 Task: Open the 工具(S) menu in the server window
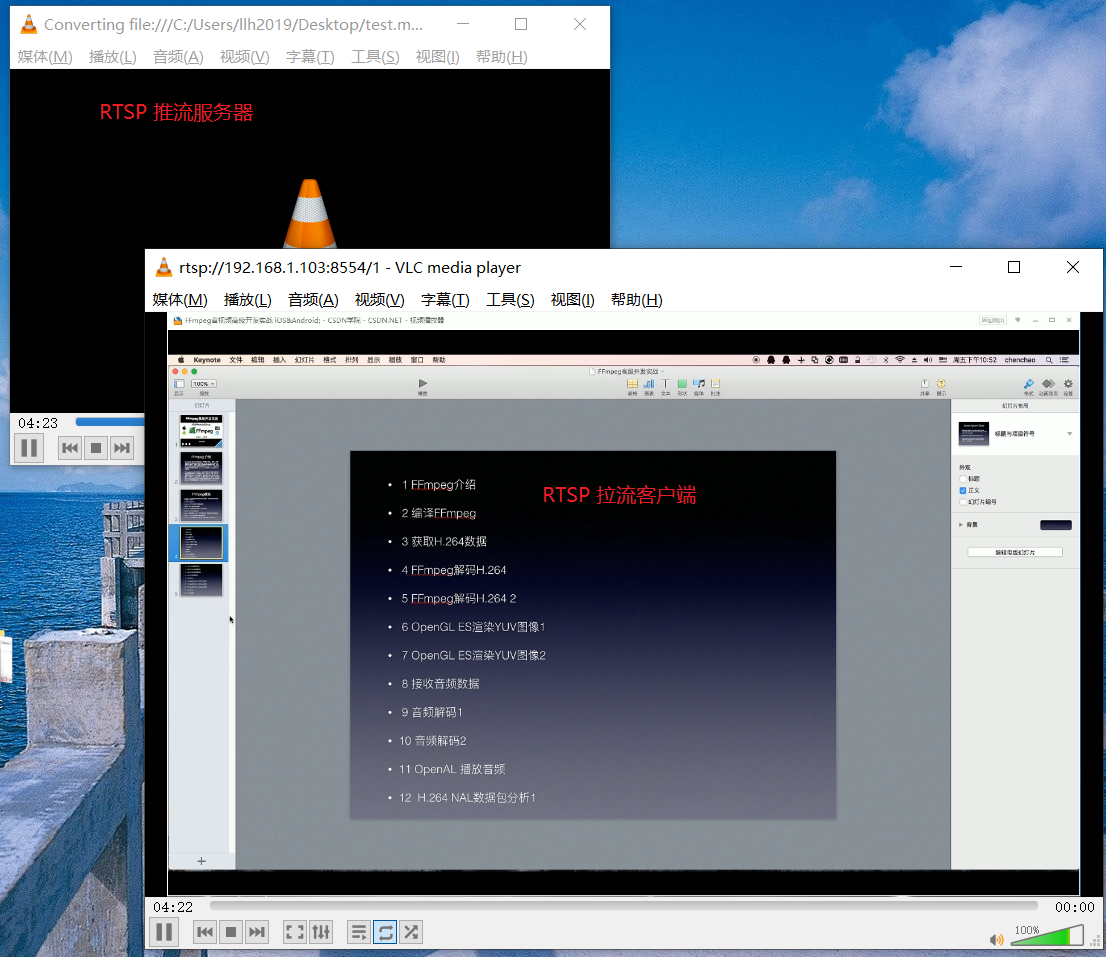[x=375, y=57]
